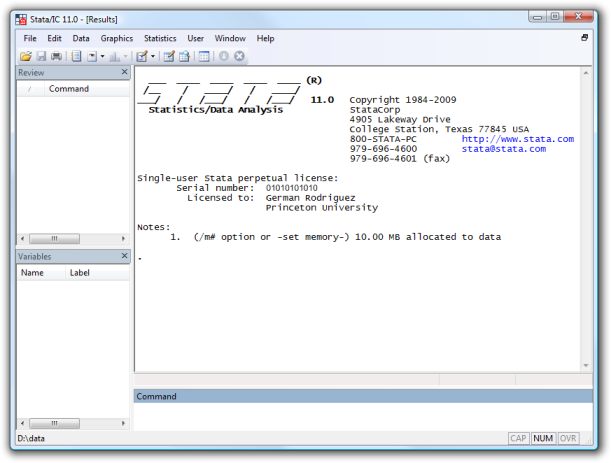This screenshot has height=463, width=611.
Task: Click the 'Princeton University' text
Action: click(x=322, y=208)
